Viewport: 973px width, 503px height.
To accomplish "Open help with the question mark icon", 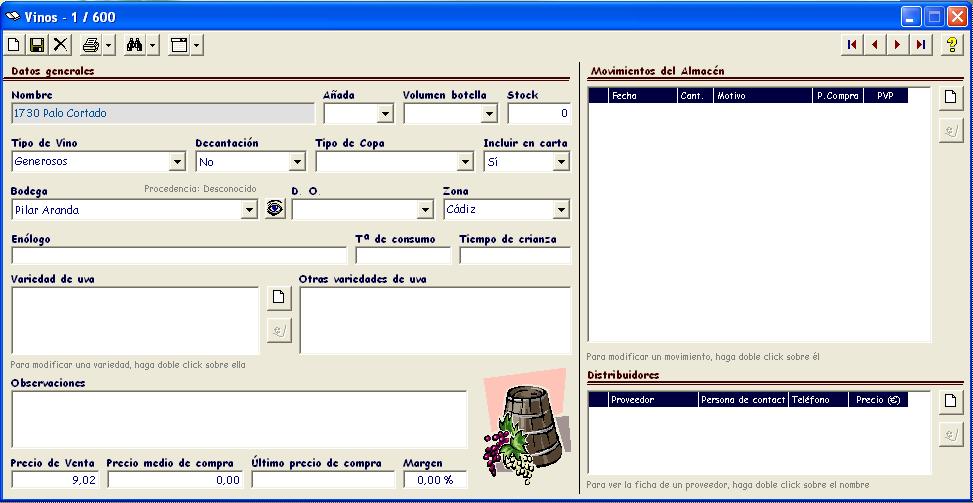I will click(953, 45).
